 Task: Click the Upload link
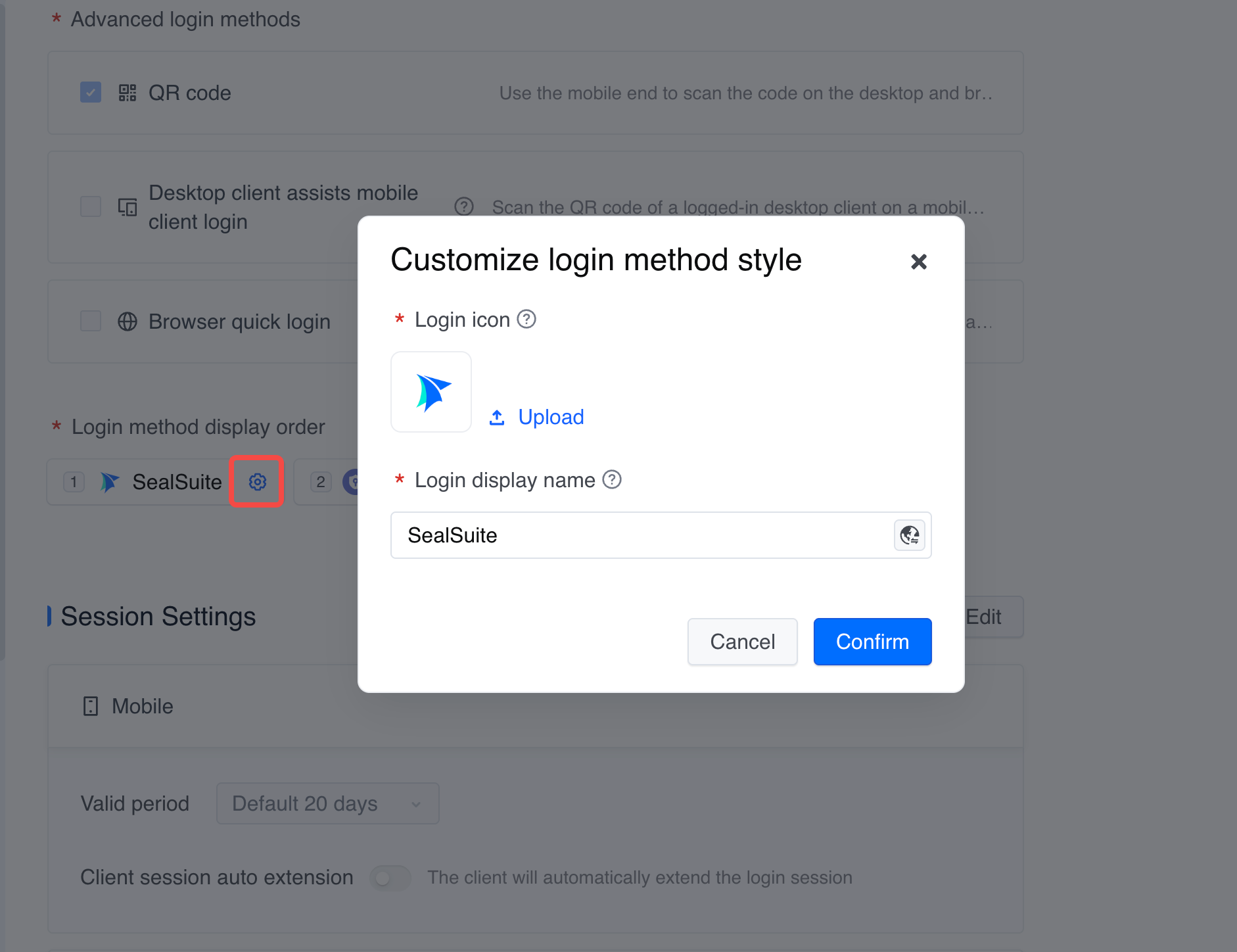[x=551, y=417]
